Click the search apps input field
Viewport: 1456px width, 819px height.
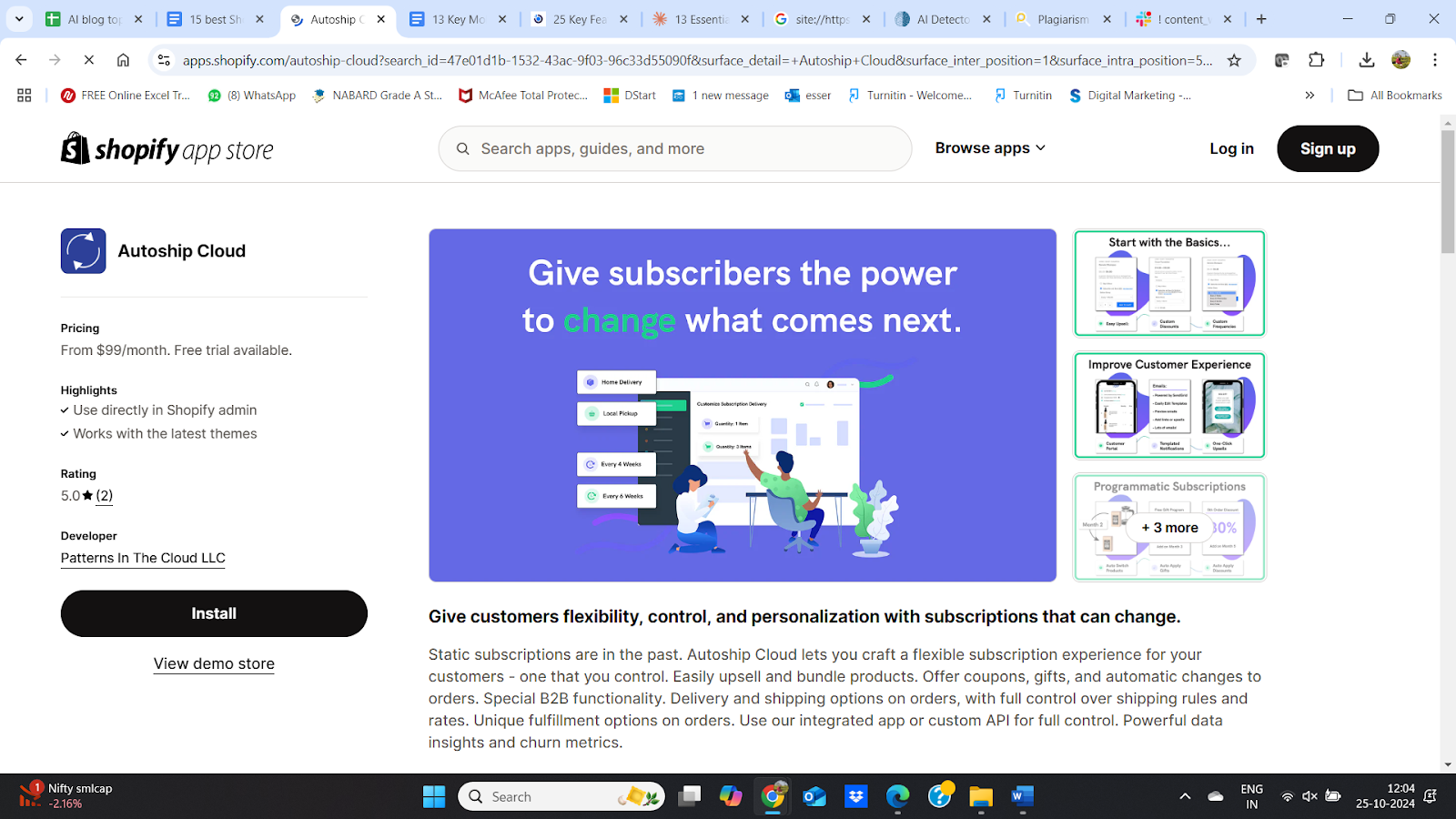[675, 148]
